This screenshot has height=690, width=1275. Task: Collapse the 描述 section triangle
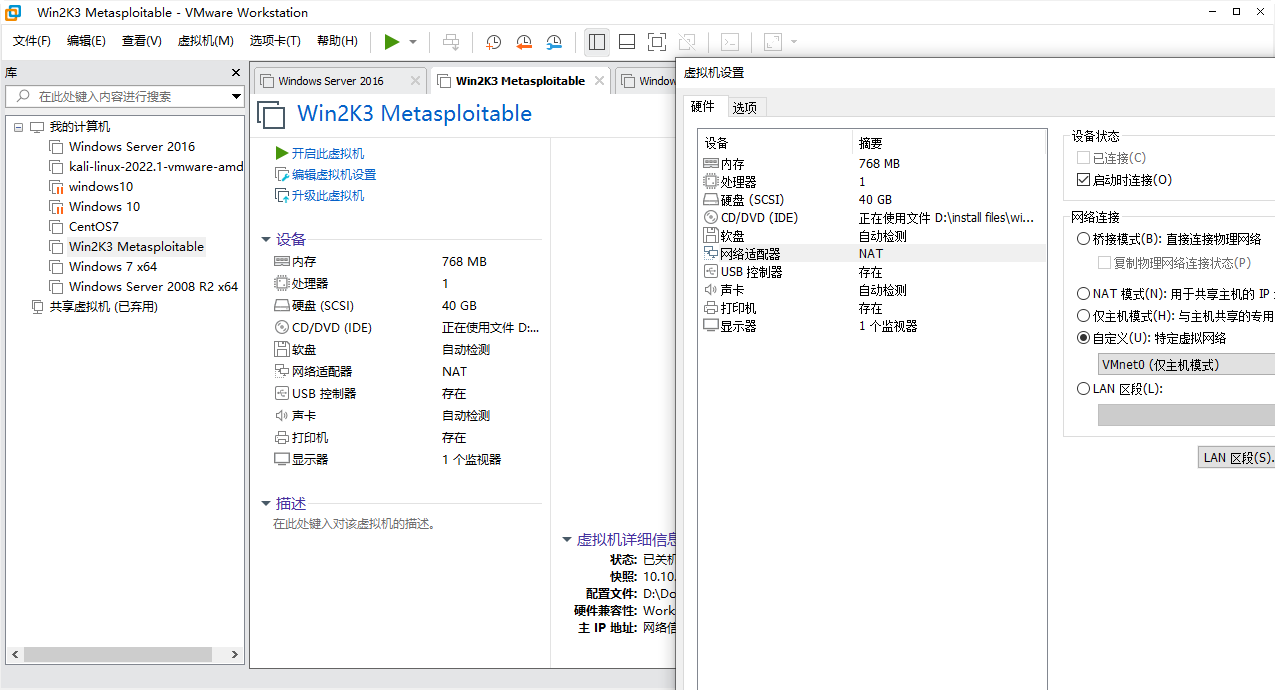click(266, 504)
